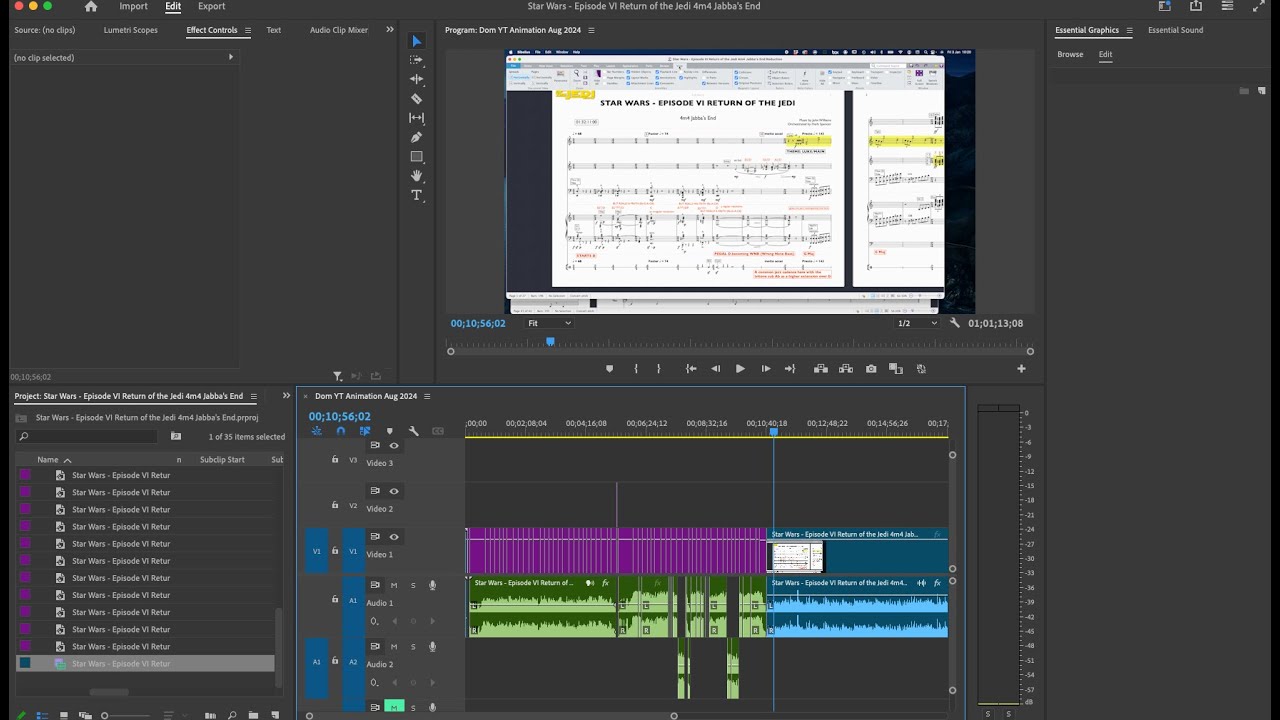Toggle the V1 track targeting button
The image size is (1280, 720).
coord(353,551)
